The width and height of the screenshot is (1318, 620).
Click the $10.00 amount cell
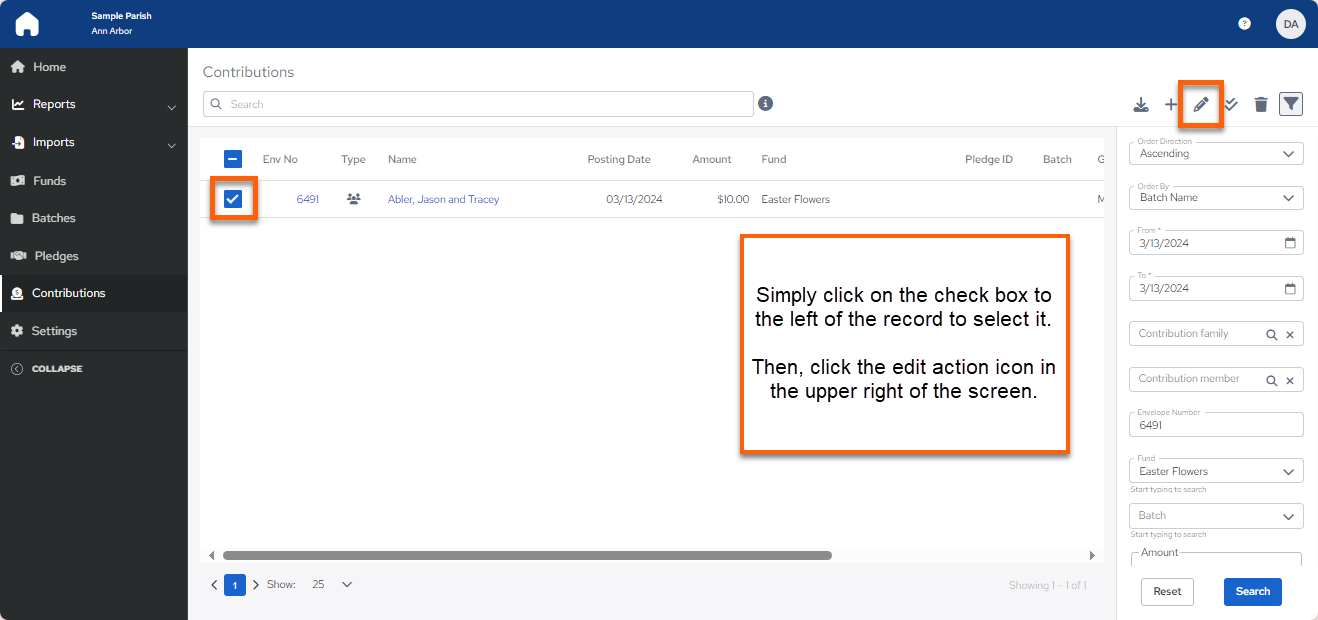733,199
